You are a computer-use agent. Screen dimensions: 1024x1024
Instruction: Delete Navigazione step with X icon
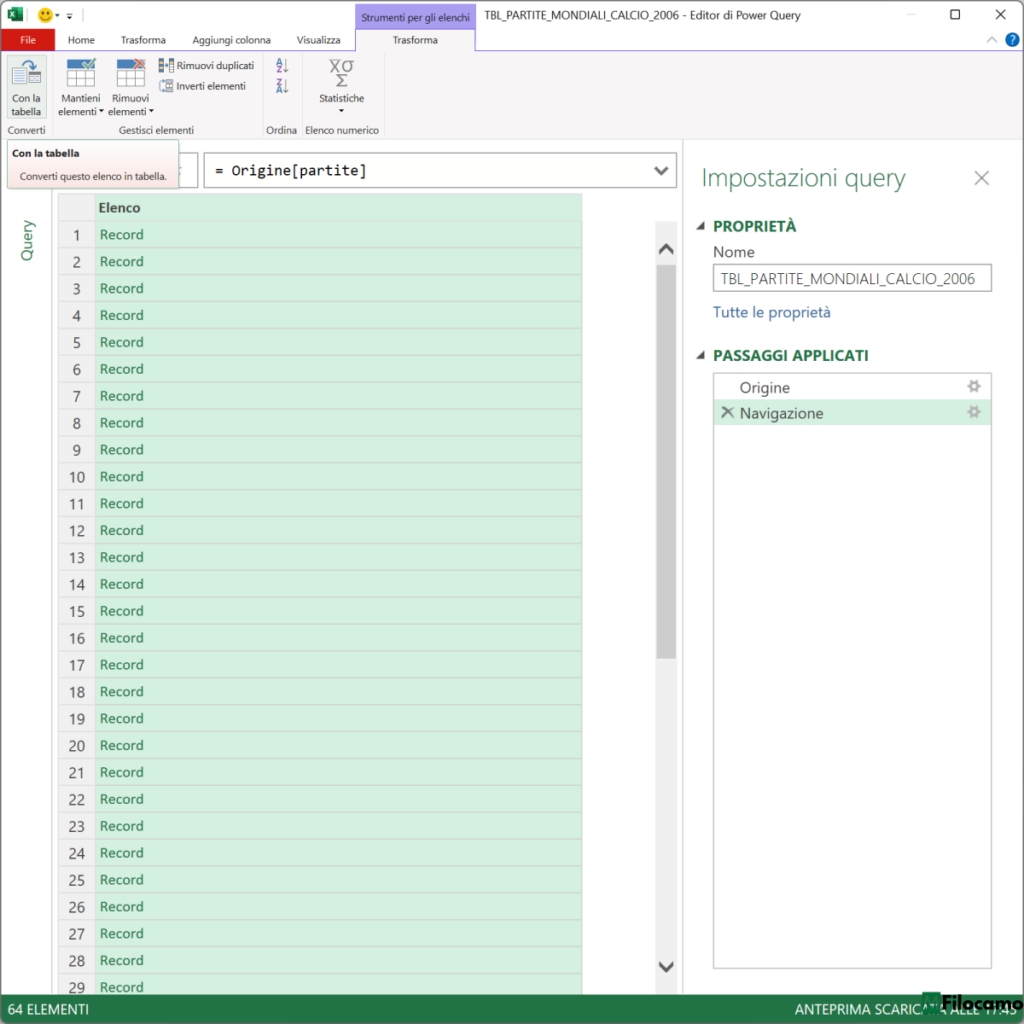(727, 412)
